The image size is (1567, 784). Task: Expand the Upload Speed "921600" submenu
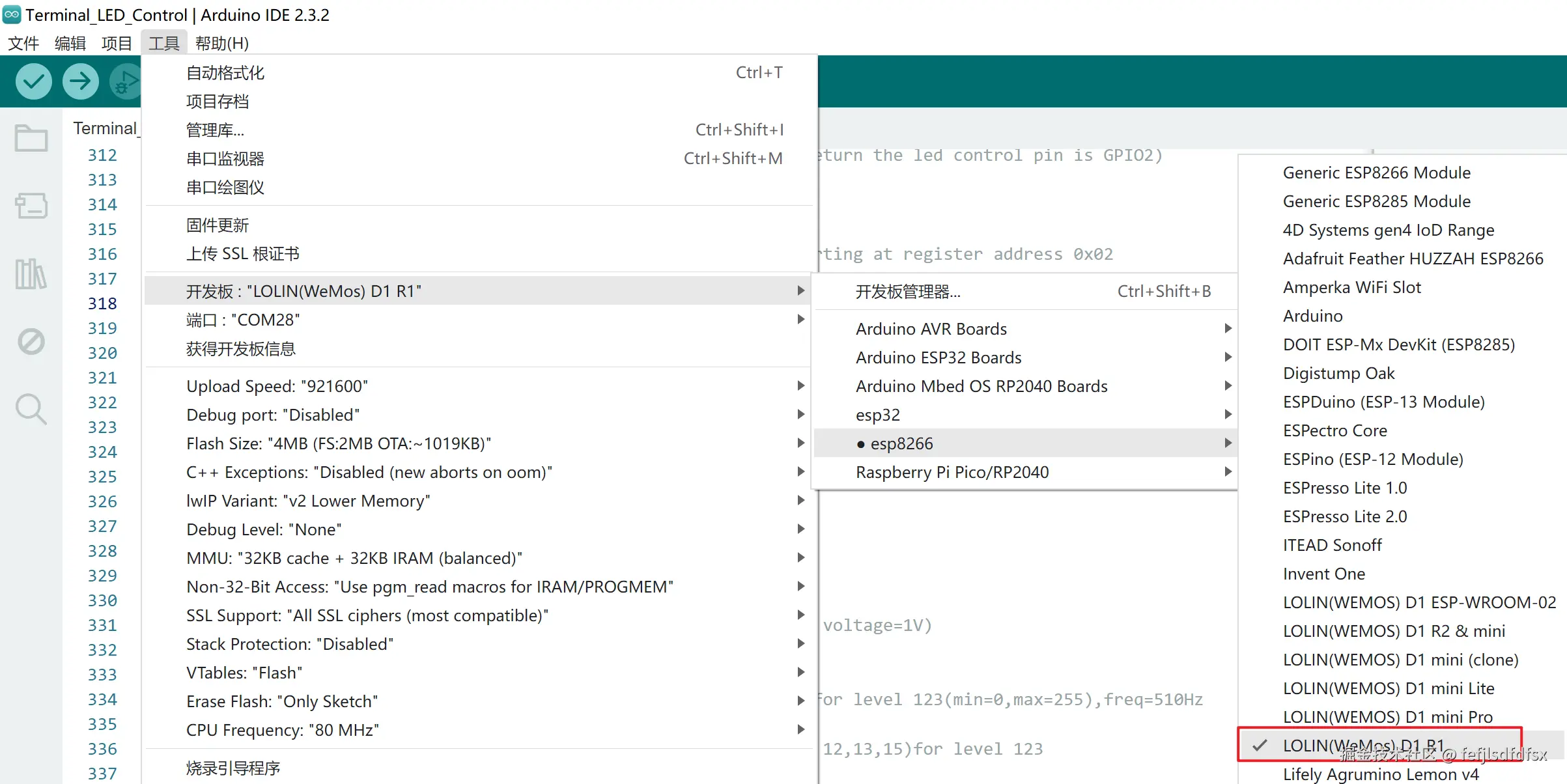tap(277, 386)
